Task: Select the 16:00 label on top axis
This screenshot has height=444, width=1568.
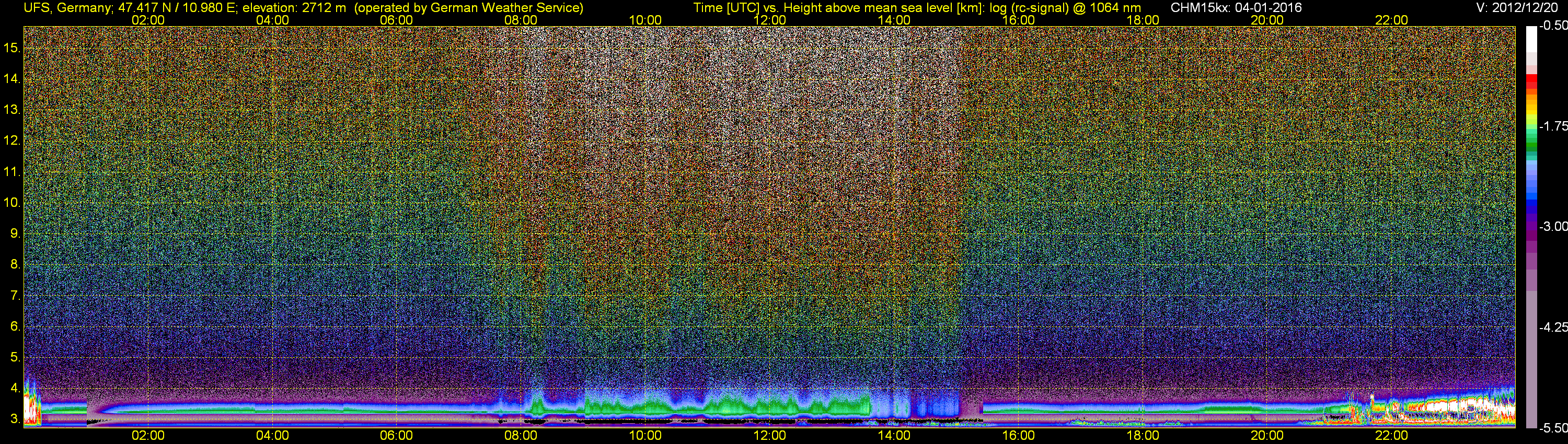Action: tap(1018, 19)
